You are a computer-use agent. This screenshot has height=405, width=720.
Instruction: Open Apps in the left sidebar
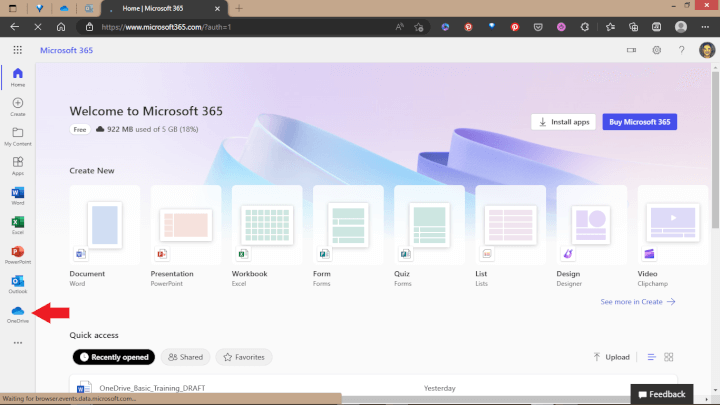(17, 166)
